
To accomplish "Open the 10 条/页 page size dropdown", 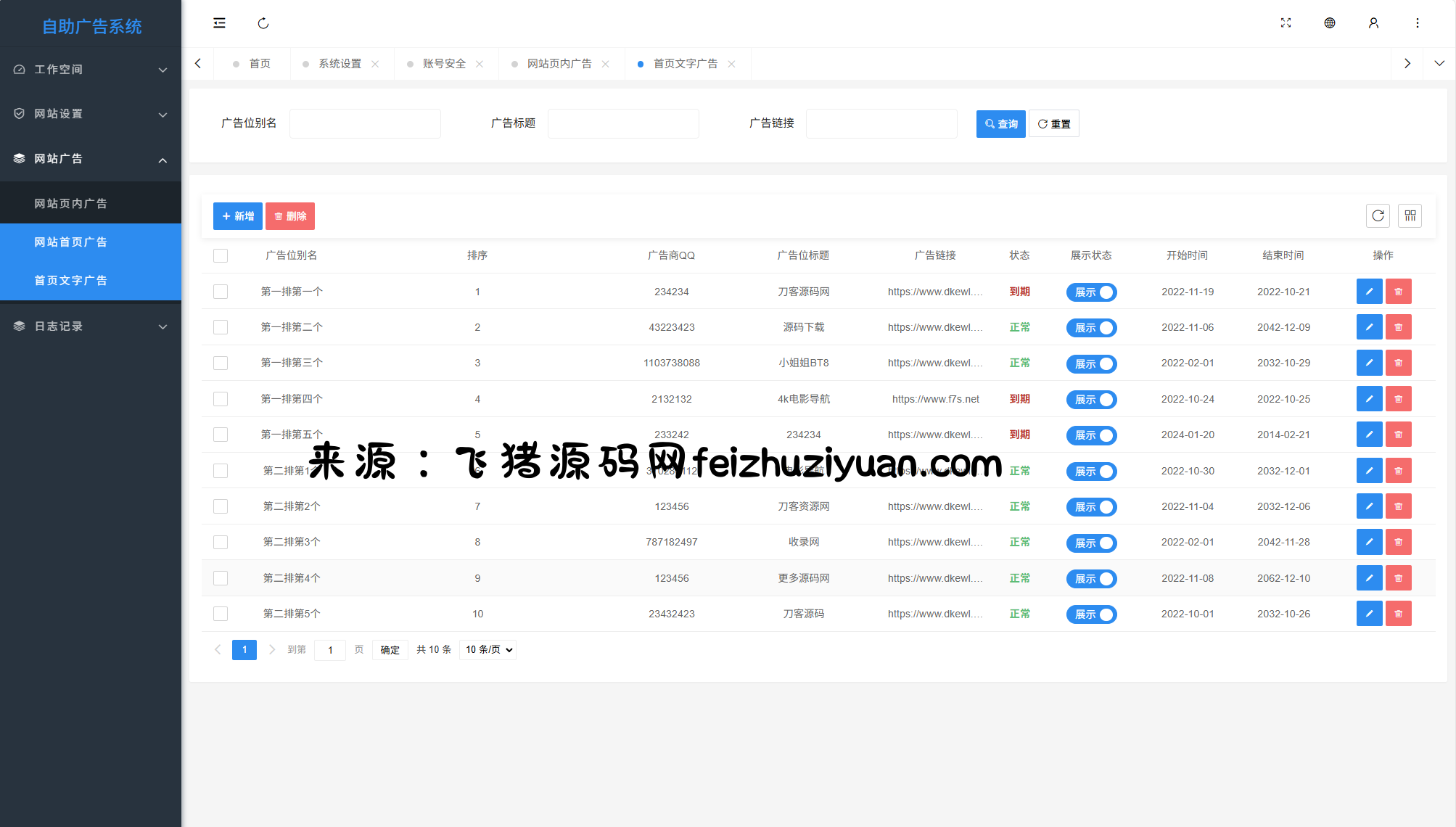I will pos(488,650).
